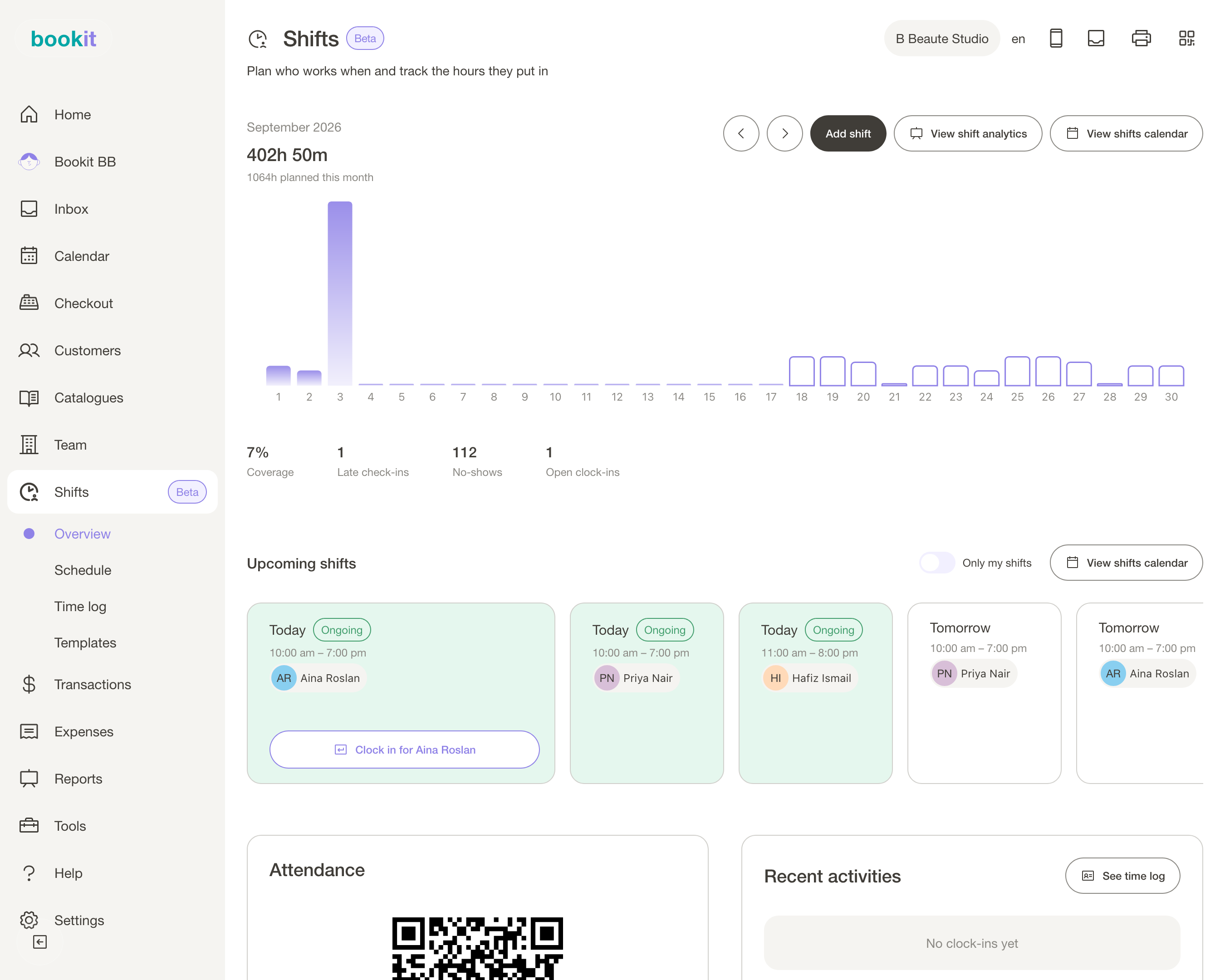
Task: Click the Checkout register icon
Action: 29,303
